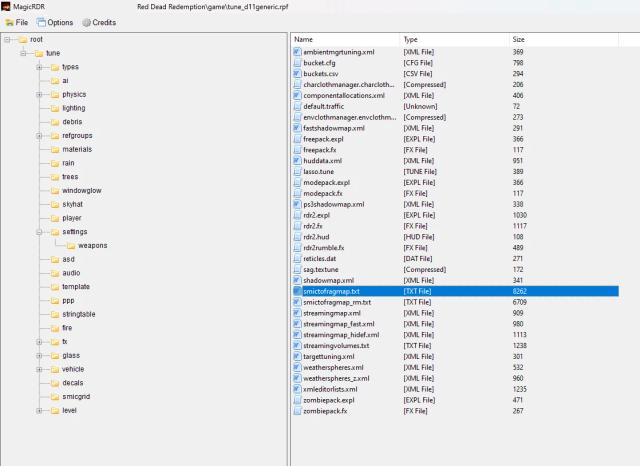Collapse the tune folder node
Image resolution: width=640 pixels, height=466 pixels.
[x=23, y=53]
